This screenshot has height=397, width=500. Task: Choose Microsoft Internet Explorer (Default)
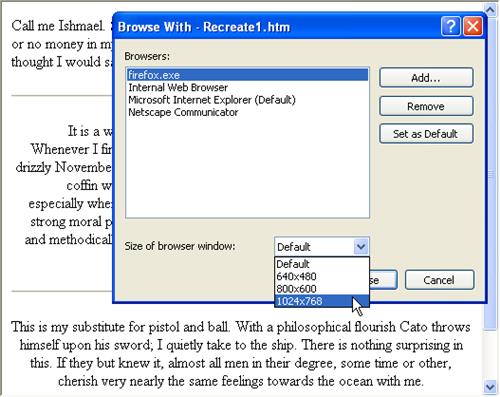(x=248, y=100)
